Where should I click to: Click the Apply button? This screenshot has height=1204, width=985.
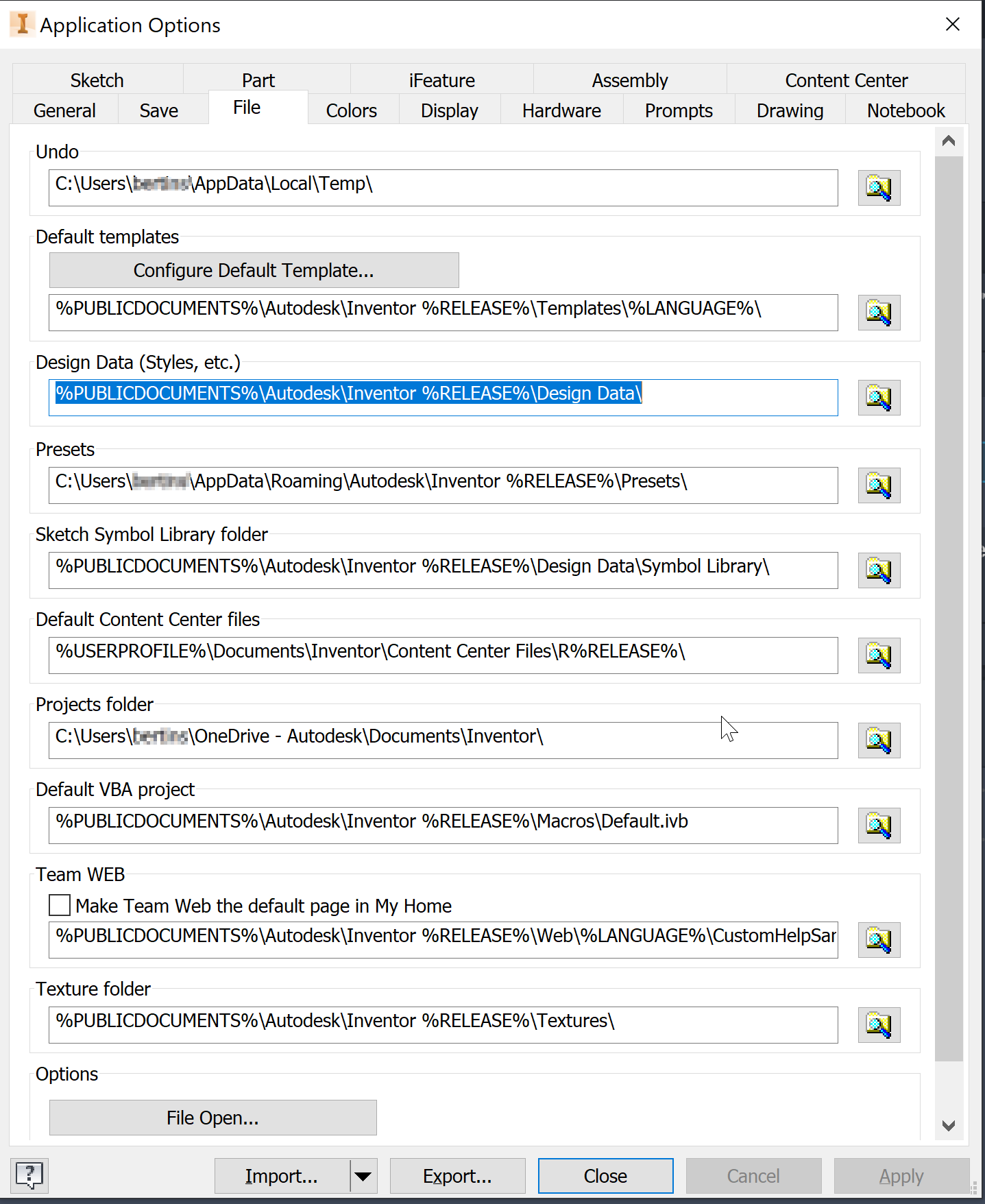(901, 1177)
